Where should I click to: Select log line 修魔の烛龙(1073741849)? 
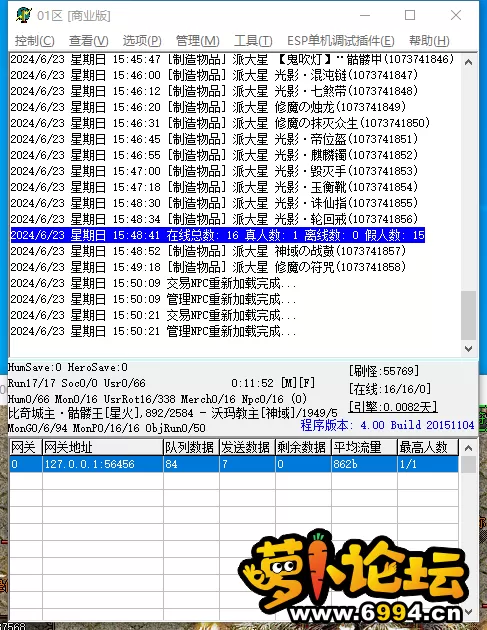pos(208,107)
